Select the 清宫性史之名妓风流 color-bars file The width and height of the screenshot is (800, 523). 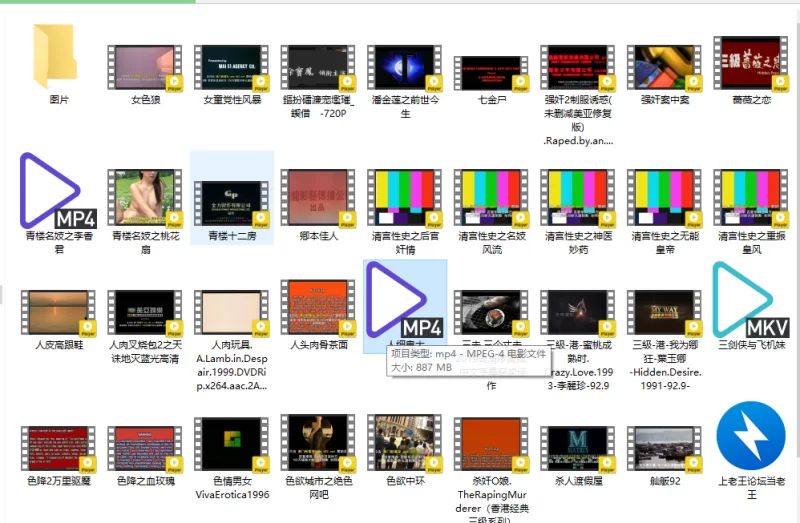click(x=492, y=198)
